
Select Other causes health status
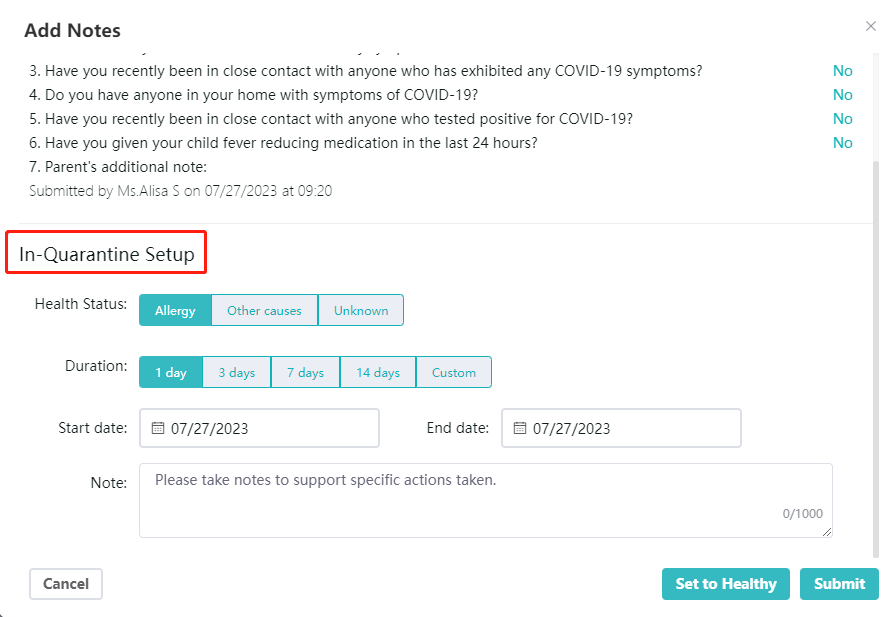click(x=265, y=310)
